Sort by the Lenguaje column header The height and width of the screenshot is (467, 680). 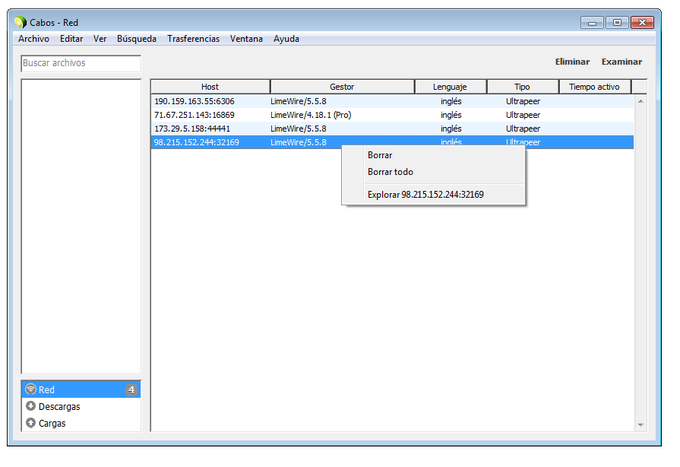(450, 87)
